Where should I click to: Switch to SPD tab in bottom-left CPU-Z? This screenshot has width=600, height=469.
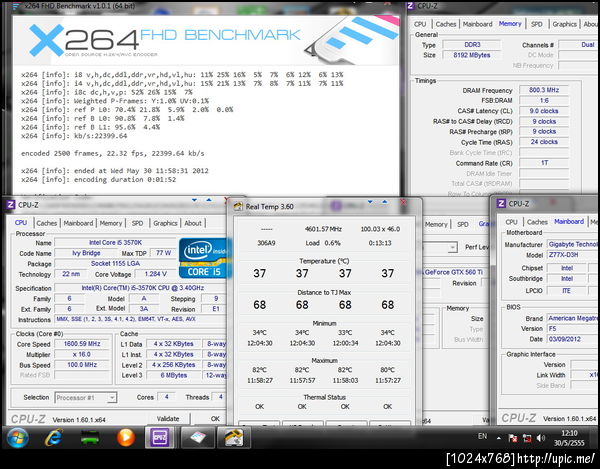[137, 223]
